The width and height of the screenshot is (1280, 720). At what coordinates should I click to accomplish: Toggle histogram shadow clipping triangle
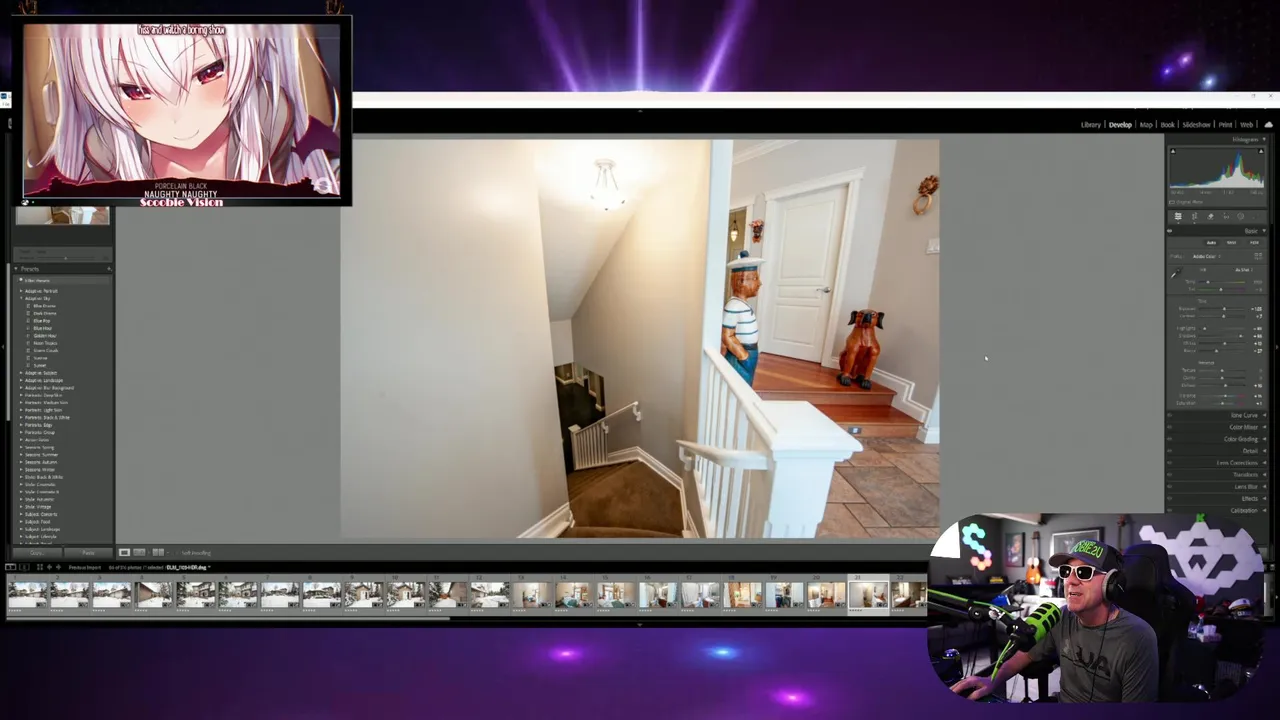(1173, 151)
